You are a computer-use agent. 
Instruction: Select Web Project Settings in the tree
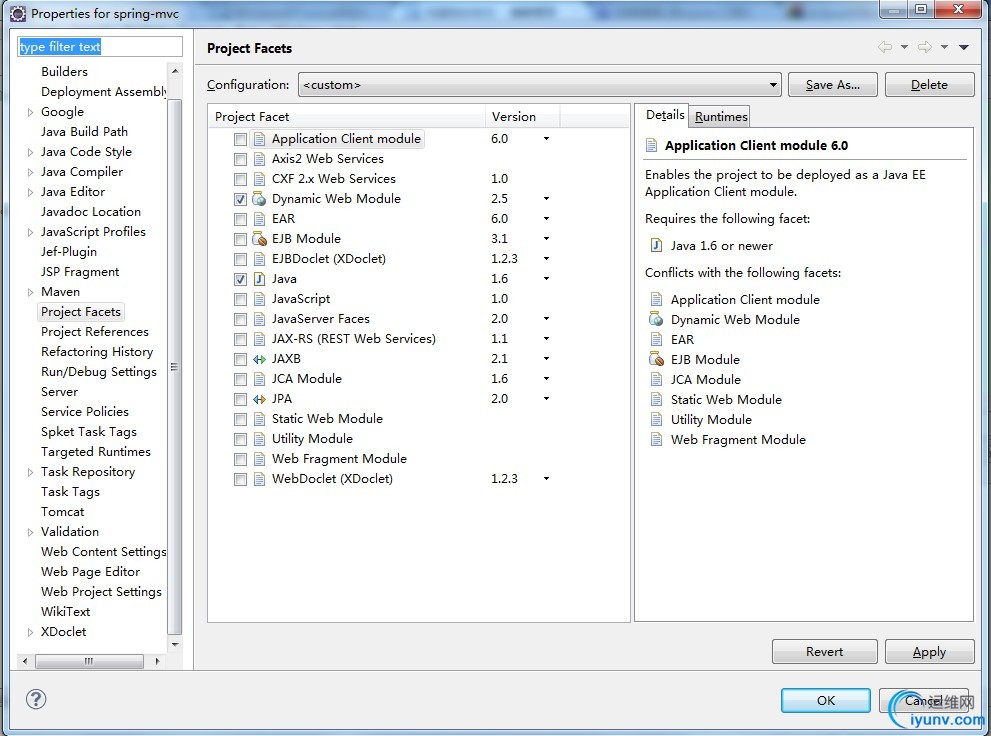point(101,592)
